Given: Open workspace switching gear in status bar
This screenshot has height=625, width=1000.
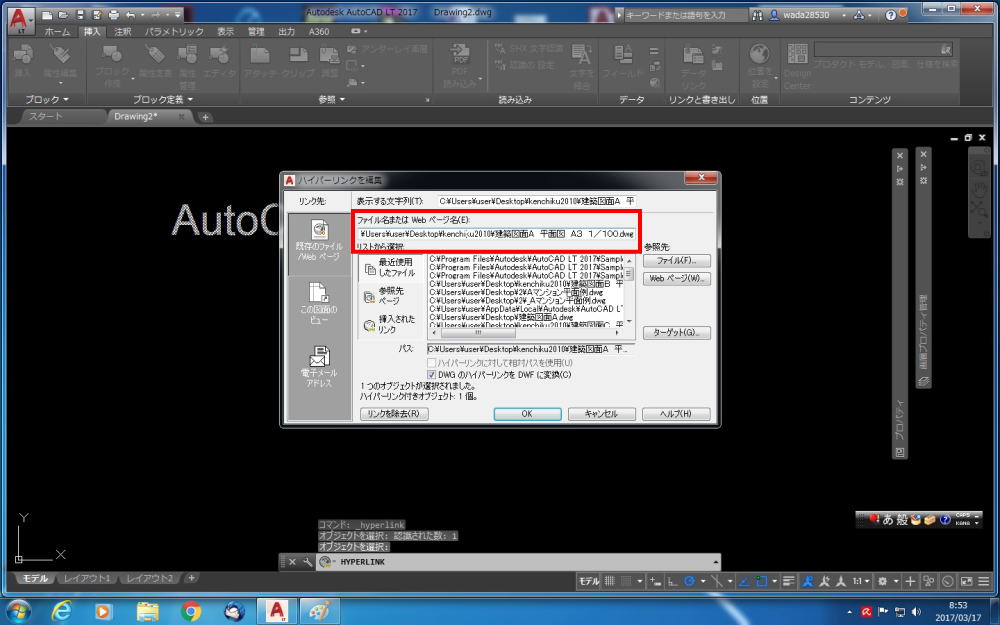Looking at the screenshot, I should click(x=883, y=581).
